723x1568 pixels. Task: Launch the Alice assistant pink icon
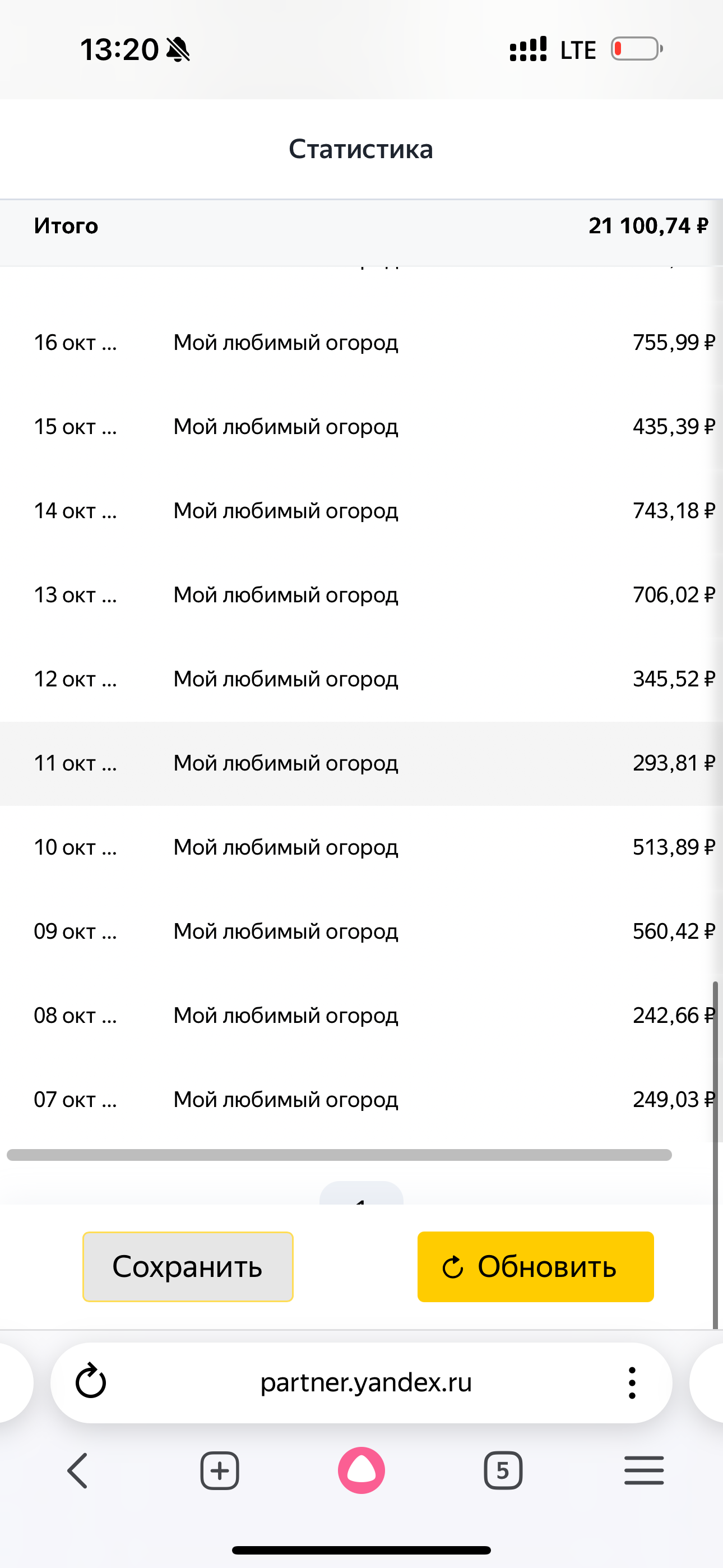pyautogui.click(x=361, y=1470)
